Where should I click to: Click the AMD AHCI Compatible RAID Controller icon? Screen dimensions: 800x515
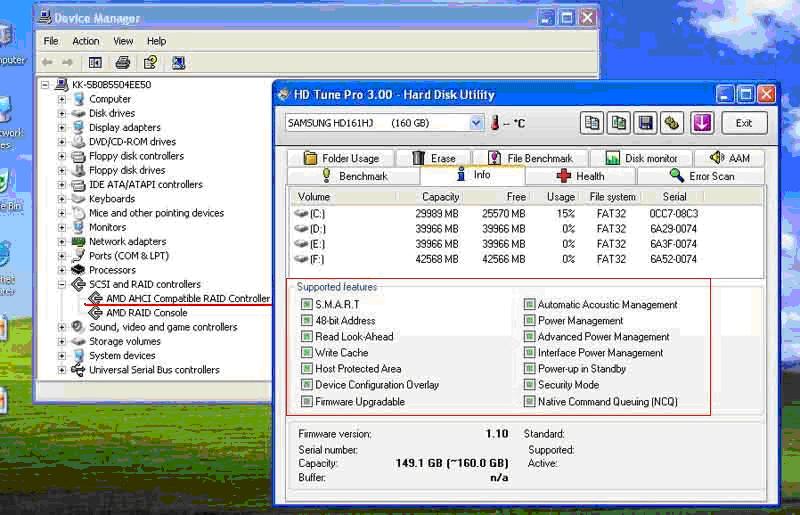pos(95,298)
